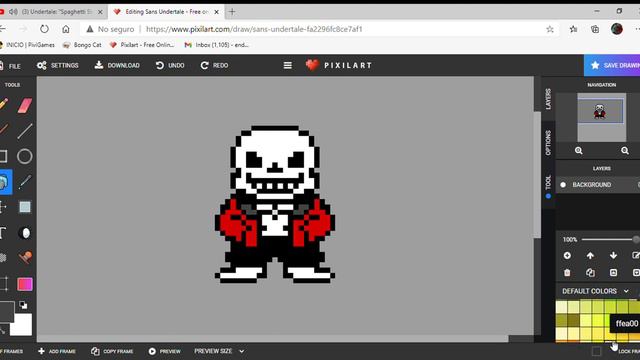Open the browser Collections panel

(595, 29)
